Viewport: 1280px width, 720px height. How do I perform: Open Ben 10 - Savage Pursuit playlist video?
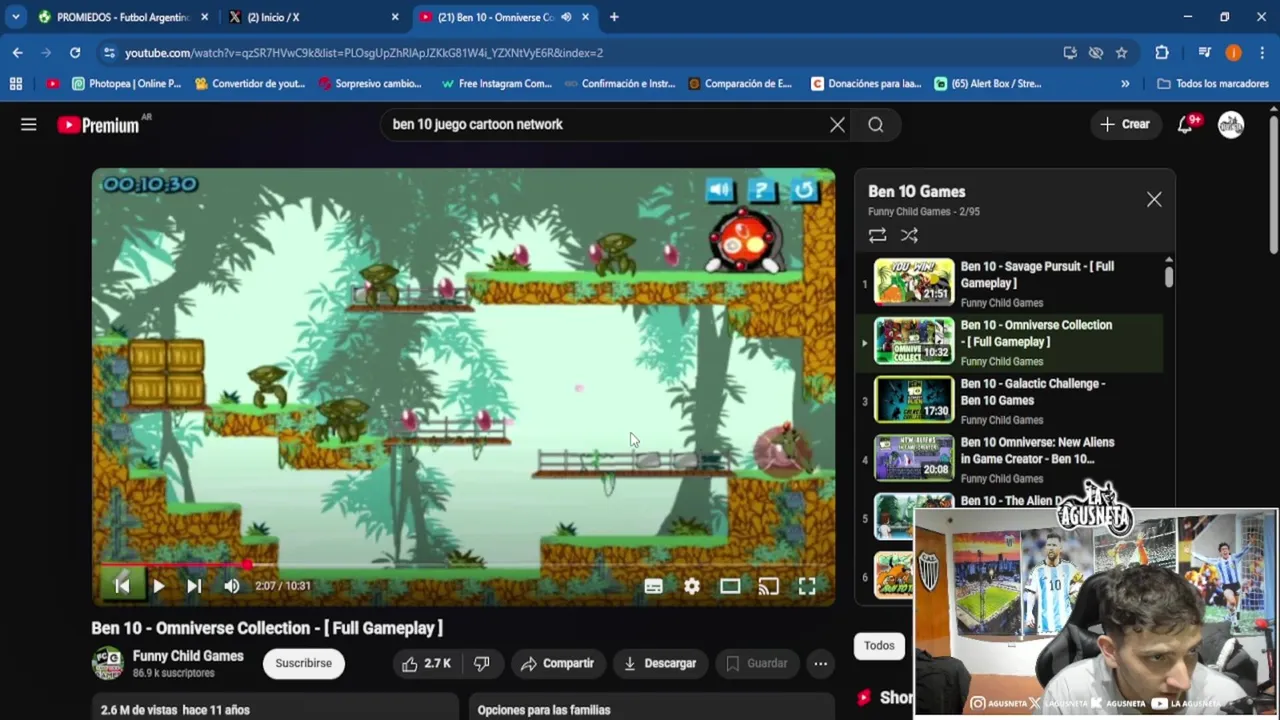tap(1010, 283)
